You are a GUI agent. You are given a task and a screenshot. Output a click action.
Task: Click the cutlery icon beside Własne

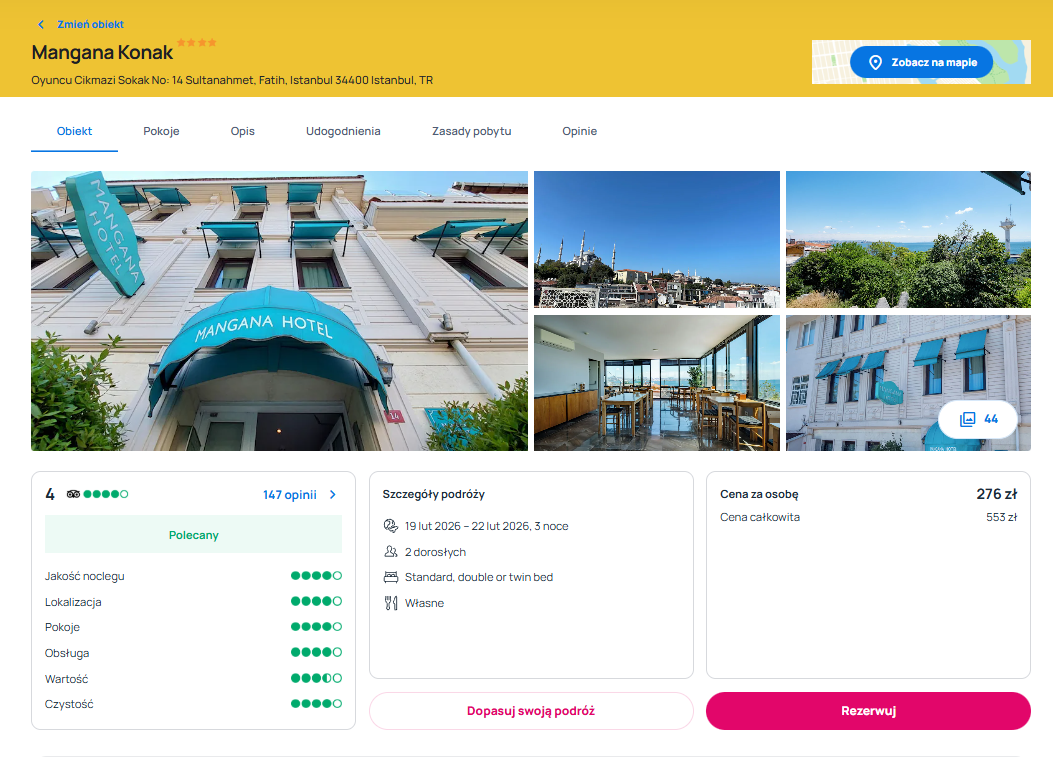pyautogui.click(x=390, y=603)
